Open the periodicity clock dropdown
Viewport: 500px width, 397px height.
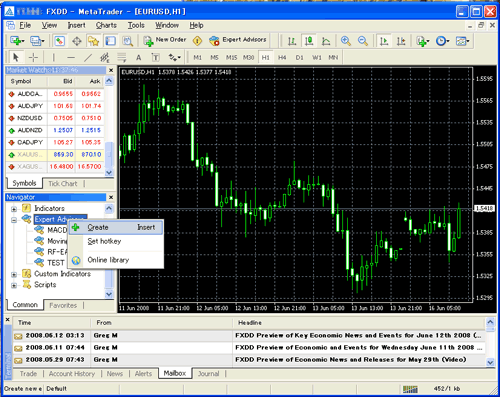tap(443, 41)
